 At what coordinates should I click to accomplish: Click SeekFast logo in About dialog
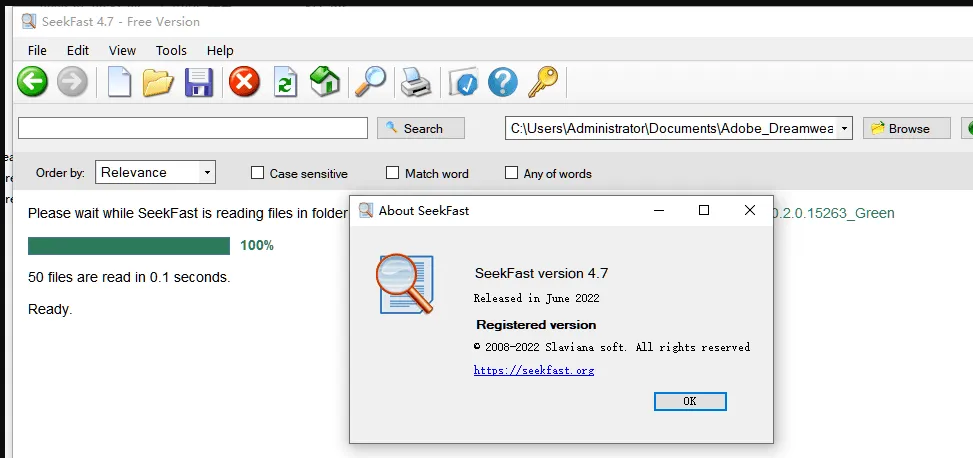(x=405, y=284)
